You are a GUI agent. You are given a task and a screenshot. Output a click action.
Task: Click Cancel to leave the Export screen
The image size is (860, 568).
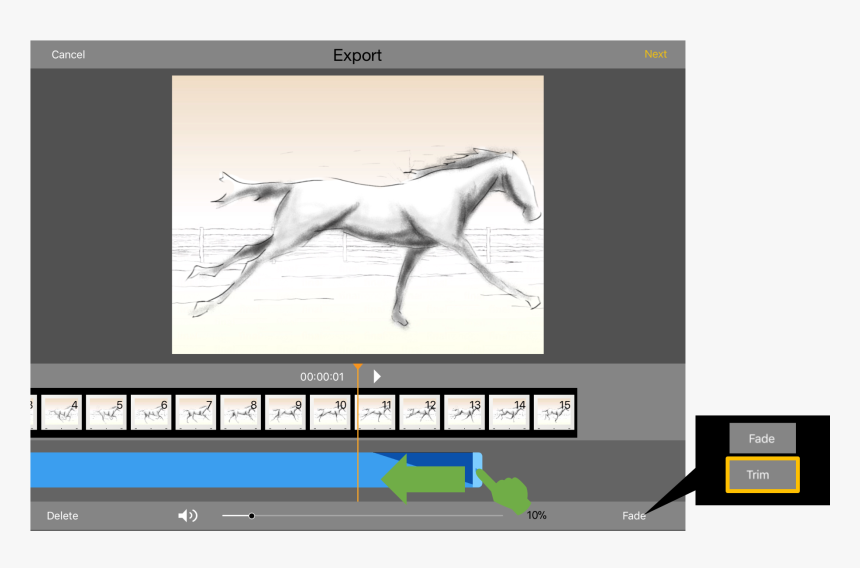[68, 54]
